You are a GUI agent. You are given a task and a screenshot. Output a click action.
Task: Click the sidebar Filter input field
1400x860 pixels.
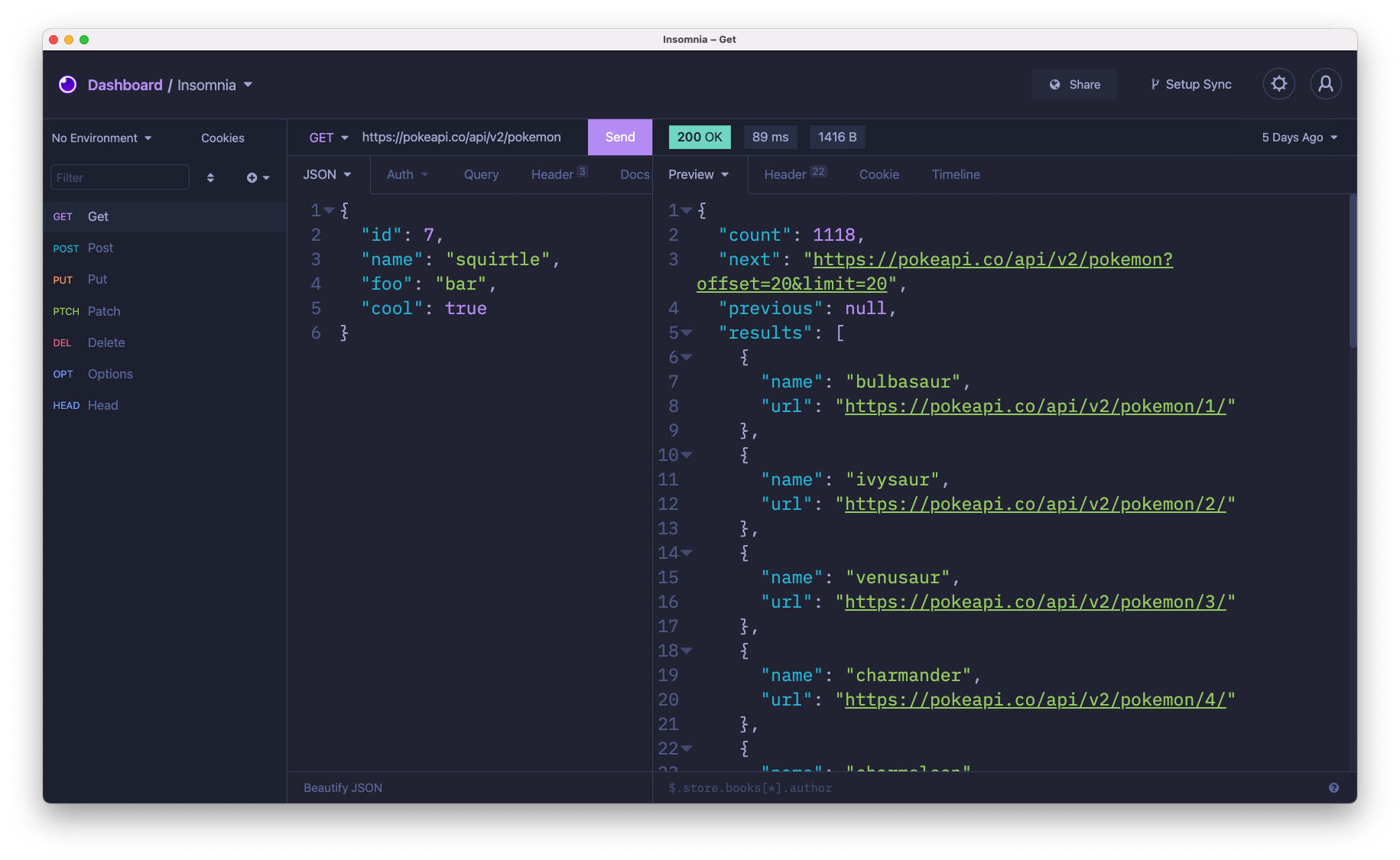[120, 178]
